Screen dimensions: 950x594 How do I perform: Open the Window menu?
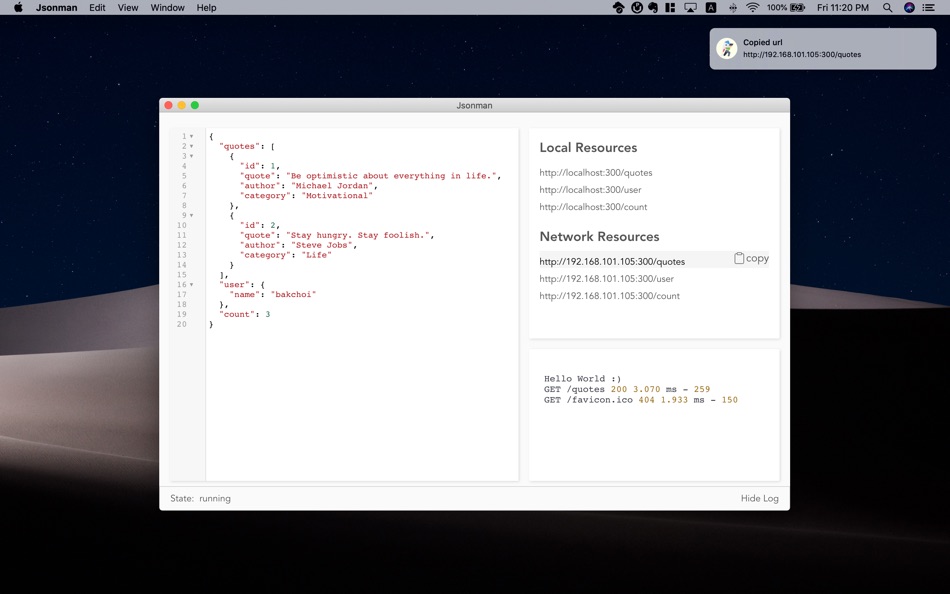pyautogui.click(x=167, y=8)
